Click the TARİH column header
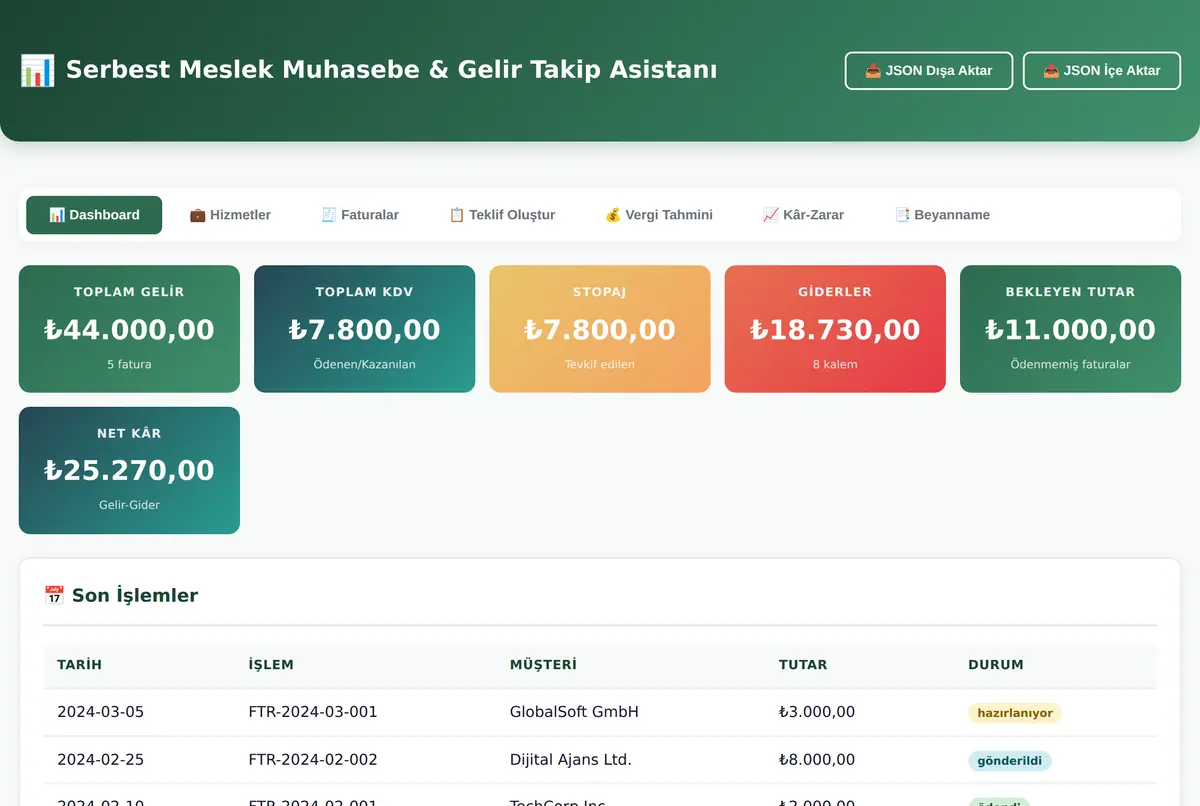The width and height of the screenshot is (1200, 806). (x=80, y=665)
